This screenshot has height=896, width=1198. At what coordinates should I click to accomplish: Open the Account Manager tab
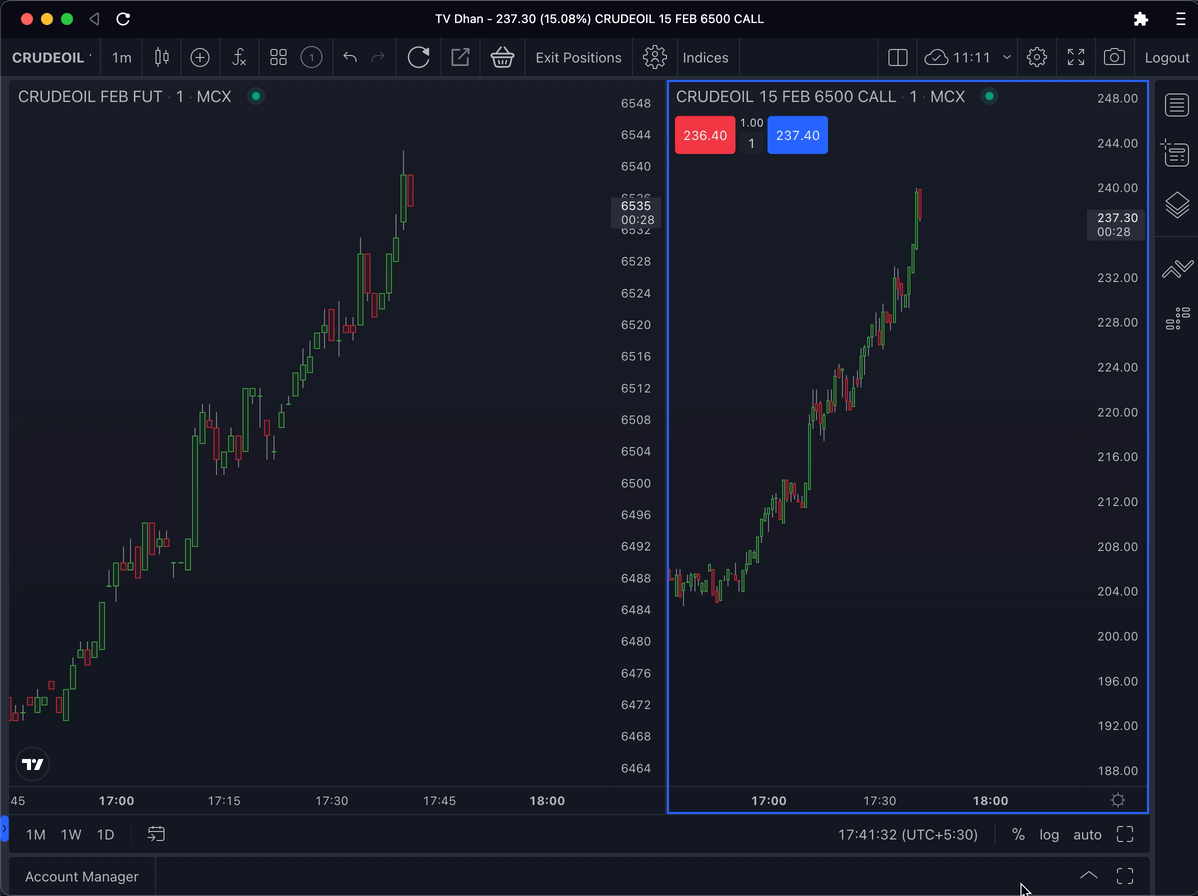point(82,877)
